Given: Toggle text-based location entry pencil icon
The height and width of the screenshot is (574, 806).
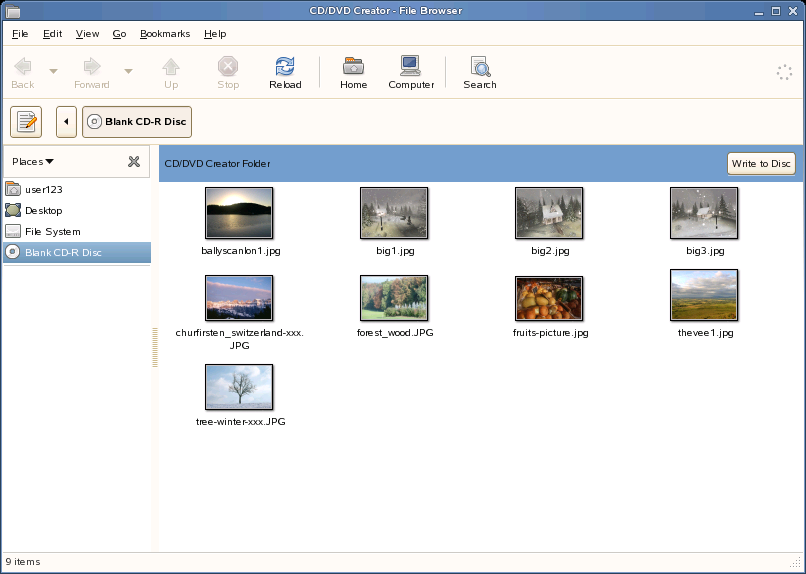Looking at the screenshot, I should (x=26, y=122).
